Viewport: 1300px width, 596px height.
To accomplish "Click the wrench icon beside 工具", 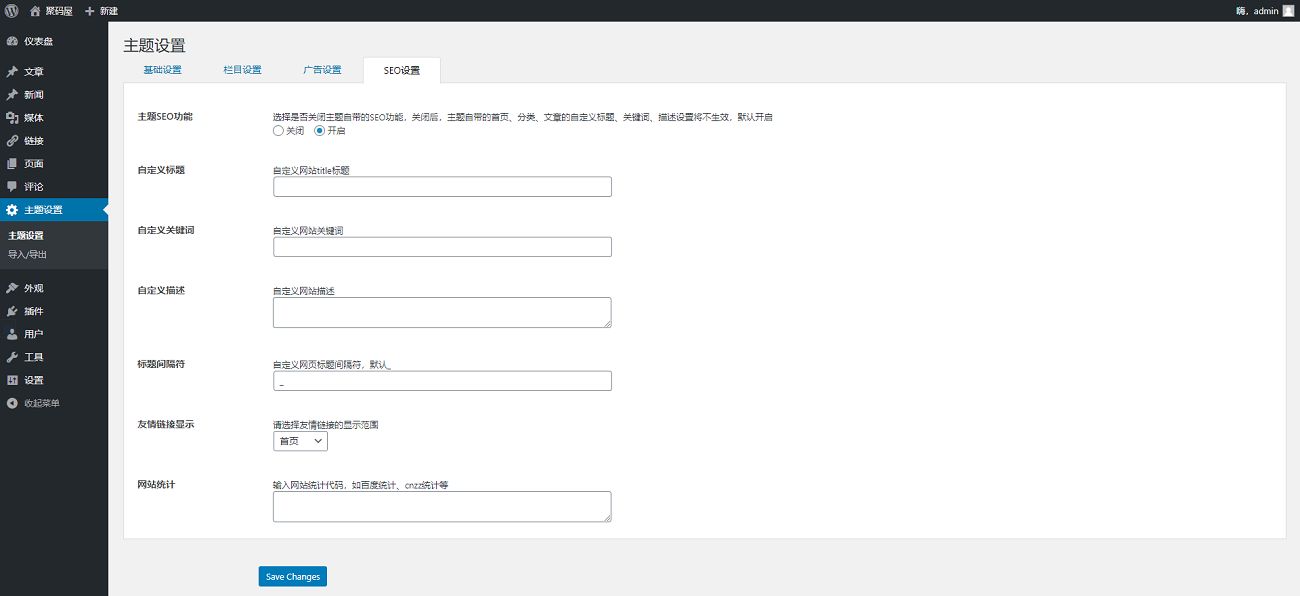I will coord(12,357).
